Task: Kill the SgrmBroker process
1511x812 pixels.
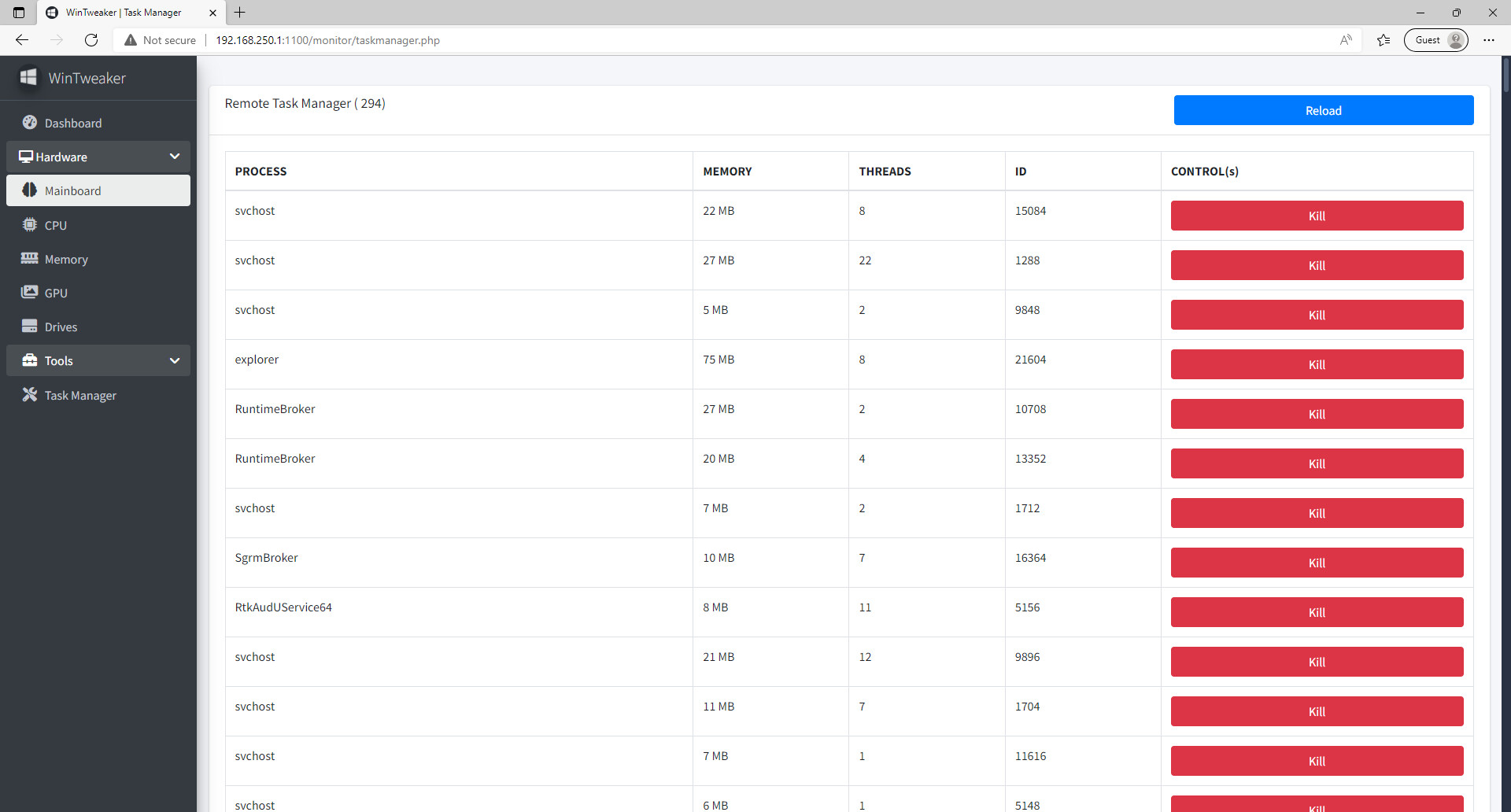Action: click(x=1316, y=562)
